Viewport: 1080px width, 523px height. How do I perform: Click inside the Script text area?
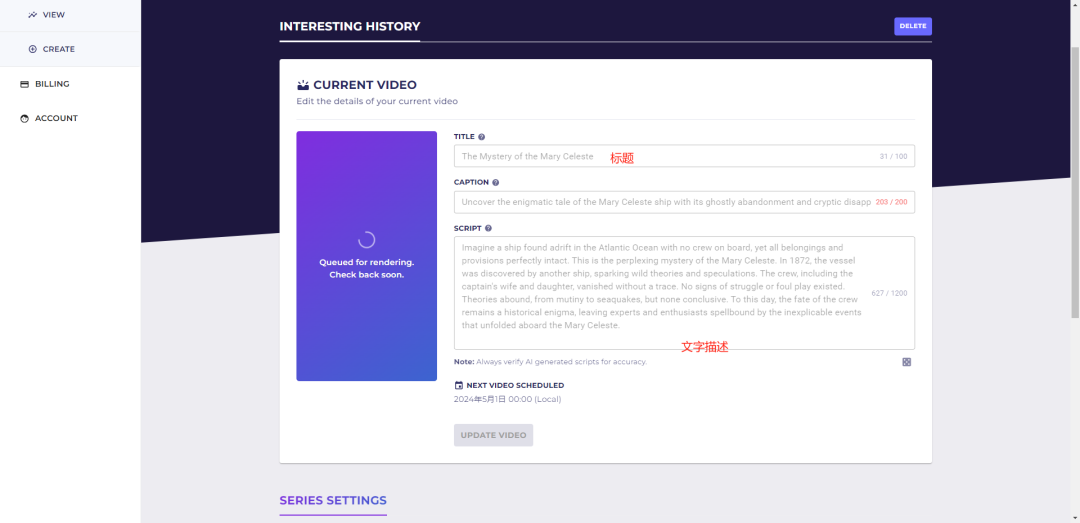coord(660,292)
